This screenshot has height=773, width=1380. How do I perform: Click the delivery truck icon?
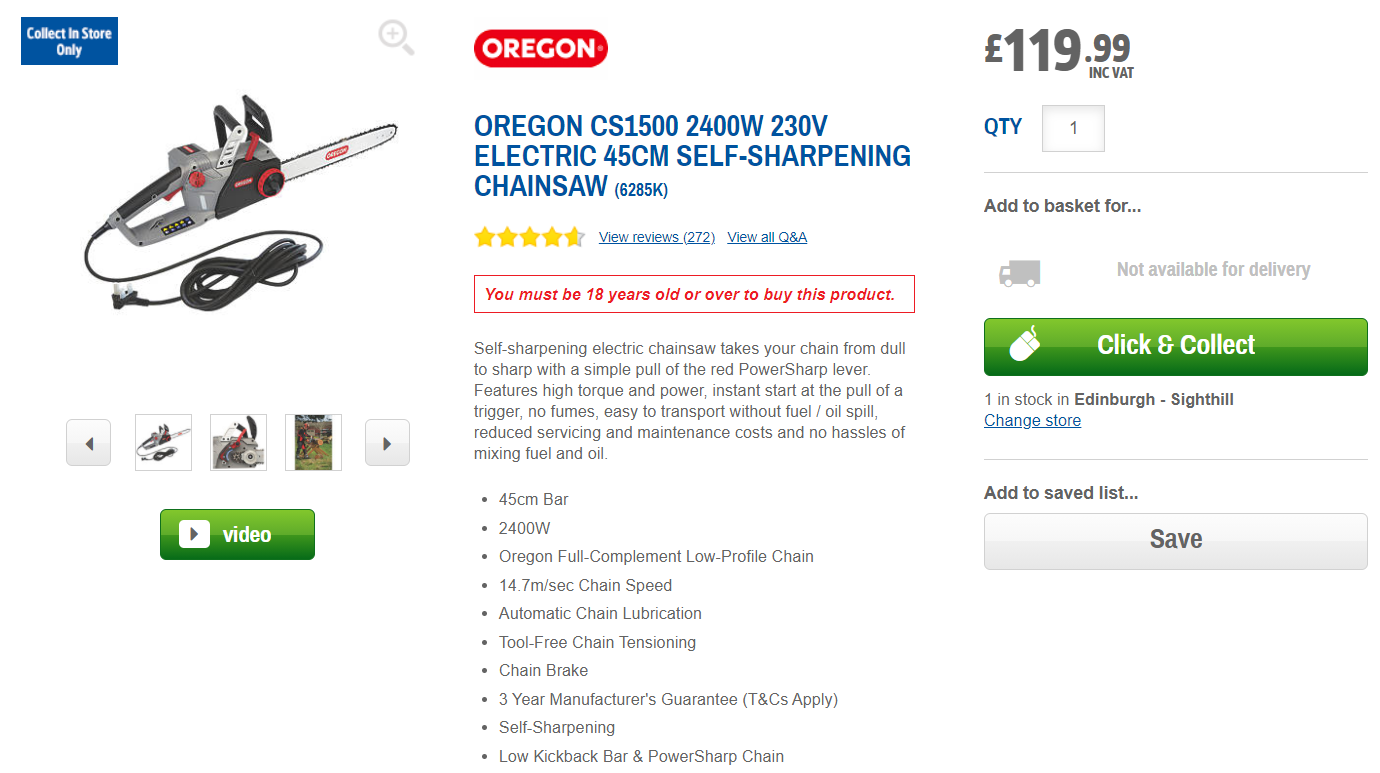(x=1019, y=271)
